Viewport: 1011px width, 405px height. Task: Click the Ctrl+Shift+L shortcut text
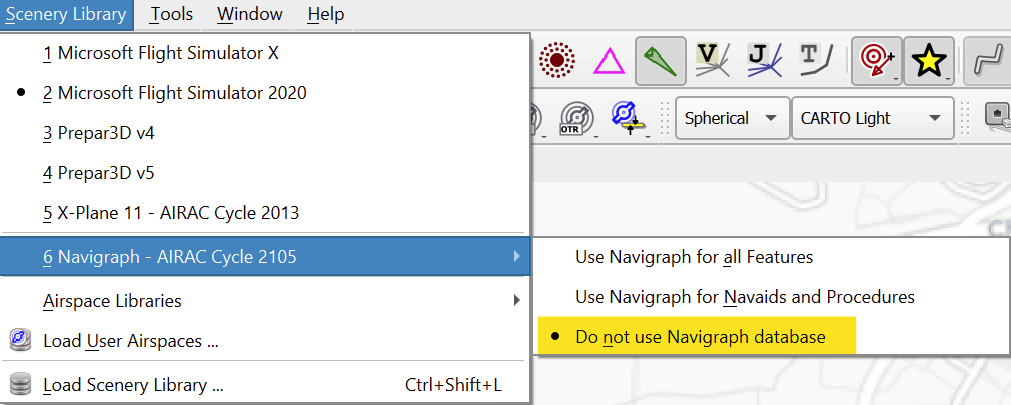click(x=453, y=385)
